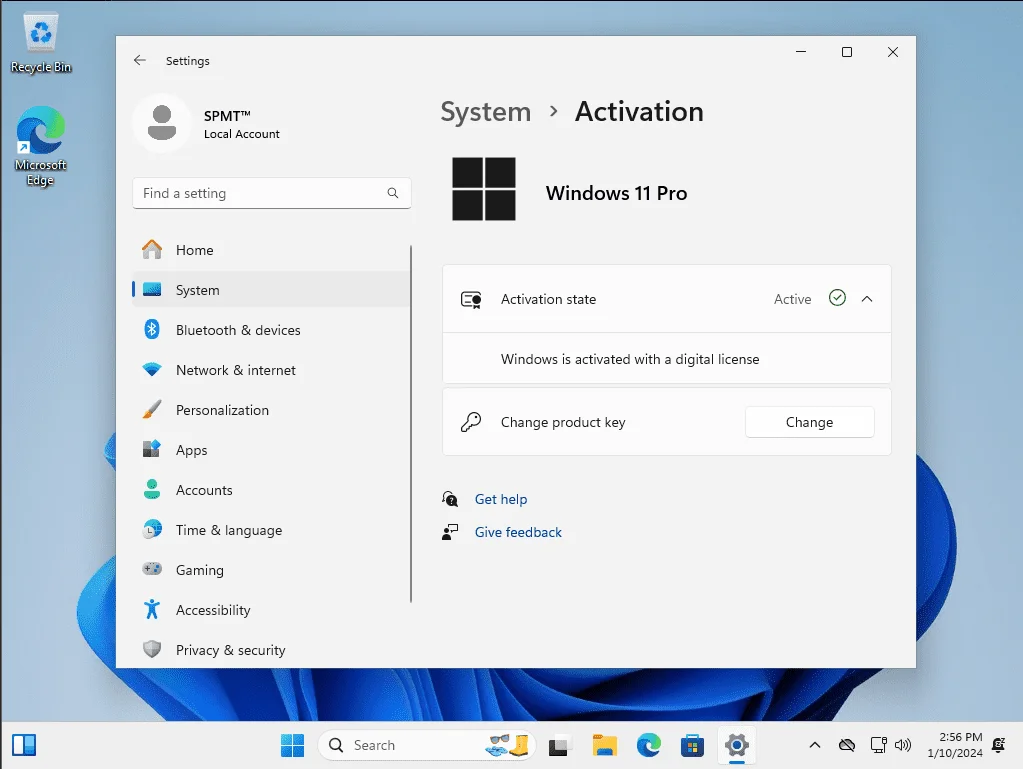Click the 'Active' status text
This screenshot has width=1023, height=769.
(792, 299)
